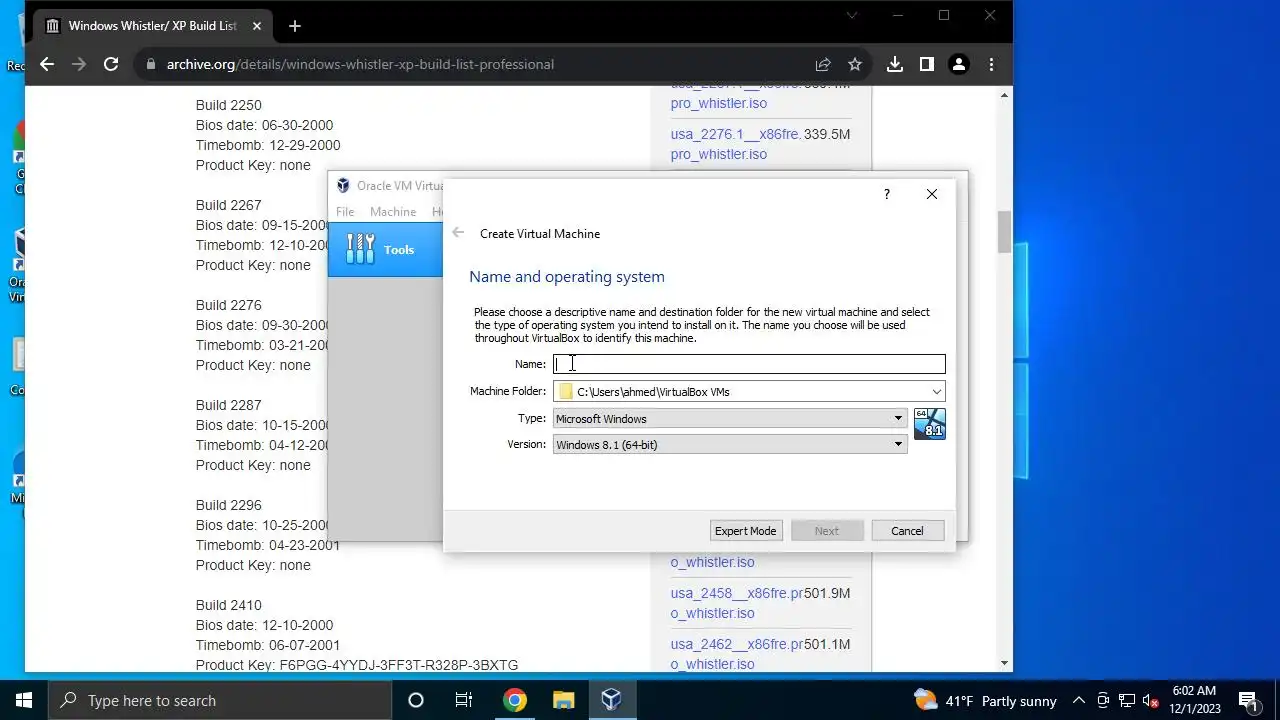Click the "Build 2410" text
1280x720 pixels.
tap(229, 605)
